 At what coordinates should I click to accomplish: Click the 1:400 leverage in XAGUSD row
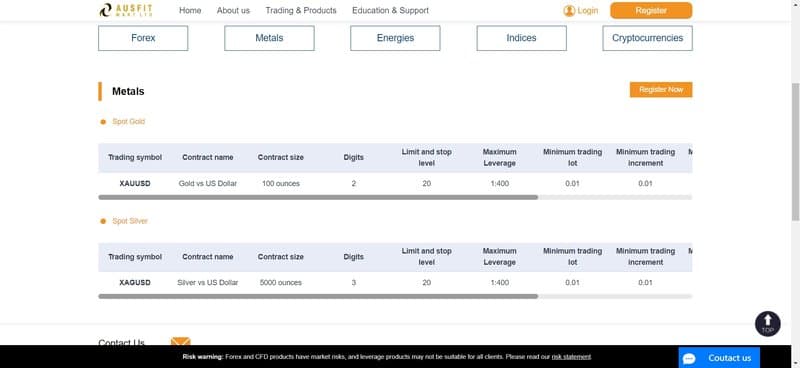[499, 282]
